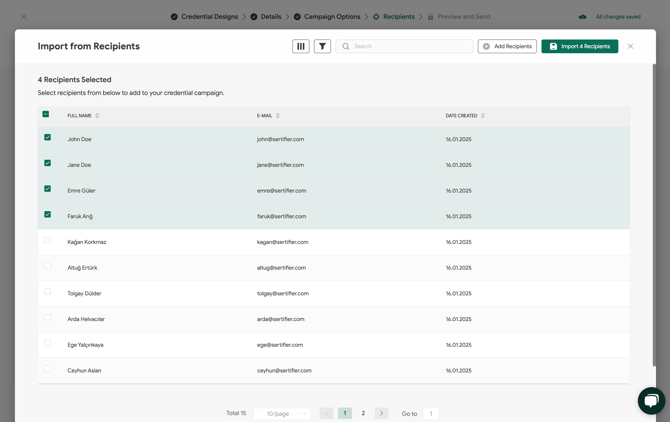Image resolution: width=670 pixels, height=422 pixels.
Task: Select Kağan Korkmaz's checkbox
Action: [x=47, y=241]
